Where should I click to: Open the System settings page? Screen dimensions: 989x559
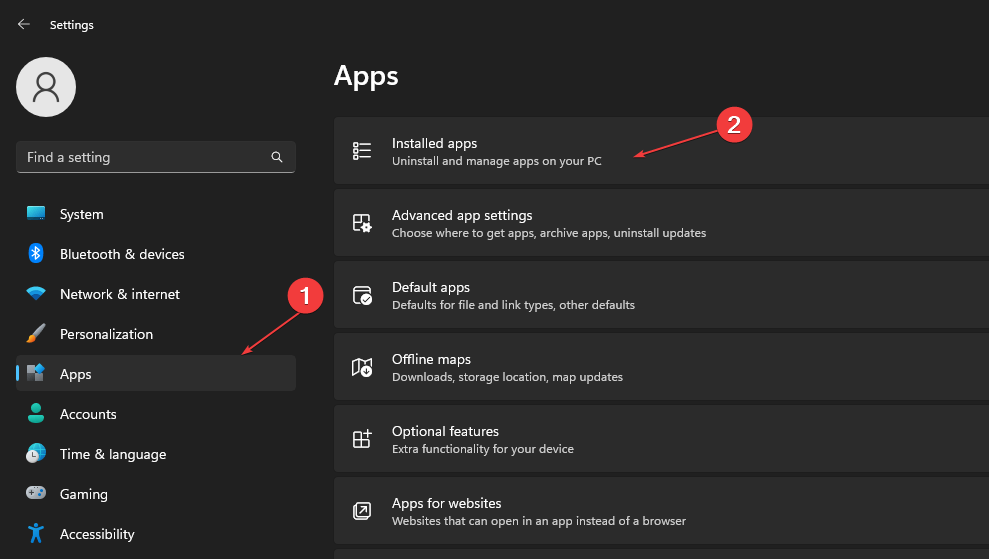[156, 214]
